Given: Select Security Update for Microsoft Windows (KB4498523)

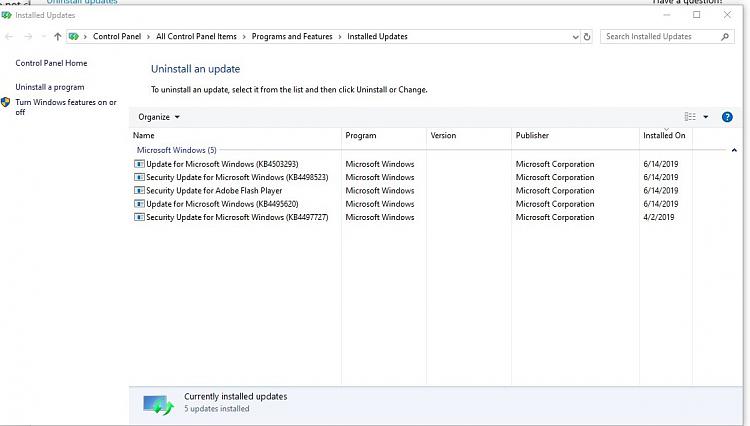Looking at the screenshot, I should (x=237, y=177).
